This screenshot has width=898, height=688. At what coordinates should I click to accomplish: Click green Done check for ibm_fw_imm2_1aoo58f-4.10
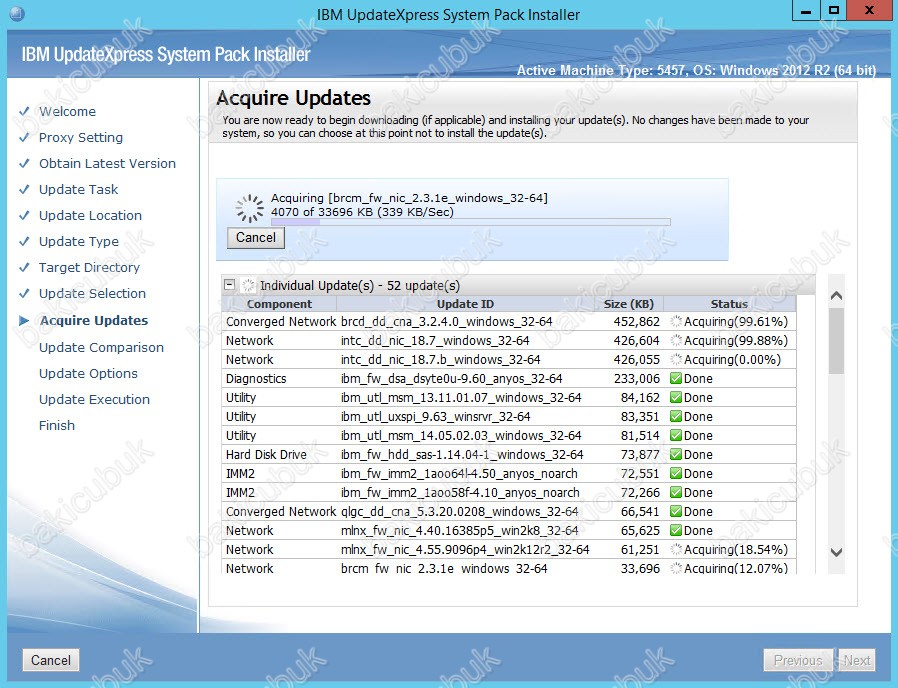pyautogui.click(x=676, y=492)
